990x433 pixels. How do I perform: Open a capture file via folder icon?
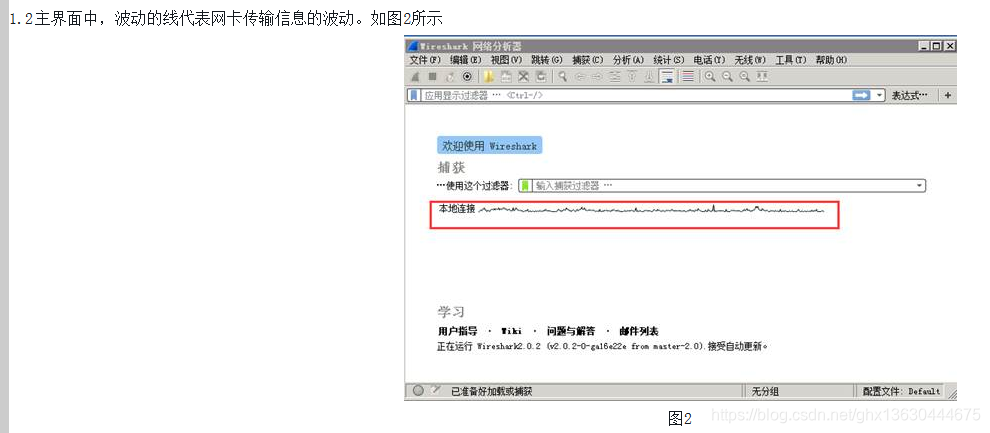pyautogui.click(x=489, y=76)
